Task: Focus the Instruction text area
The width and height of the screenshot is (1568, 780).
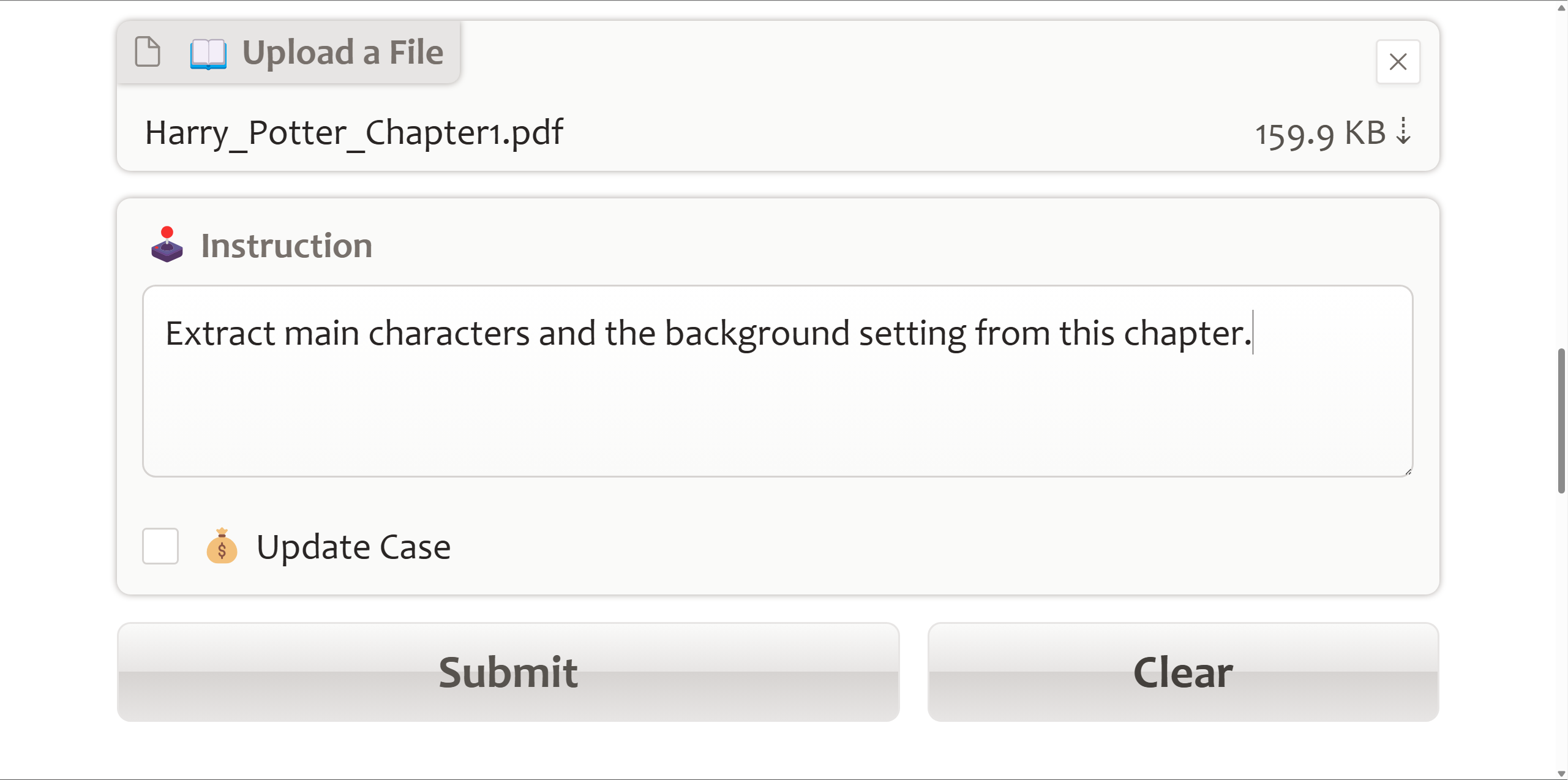Action: (778, 381)
